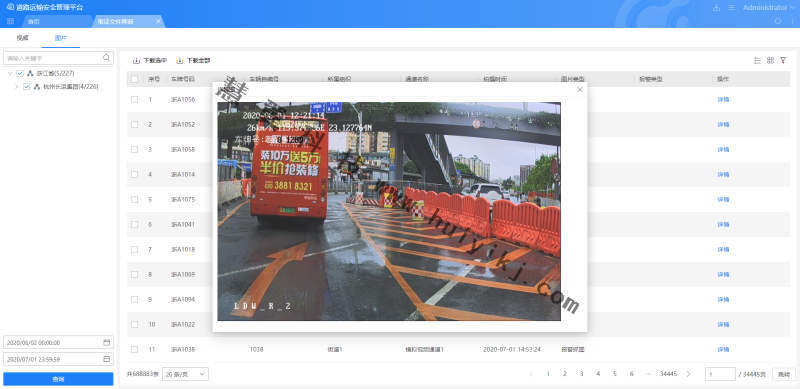Open 详情 link for row 1
Screen dimensions: 800x389
pyautogui.click(x=723, y=100)
